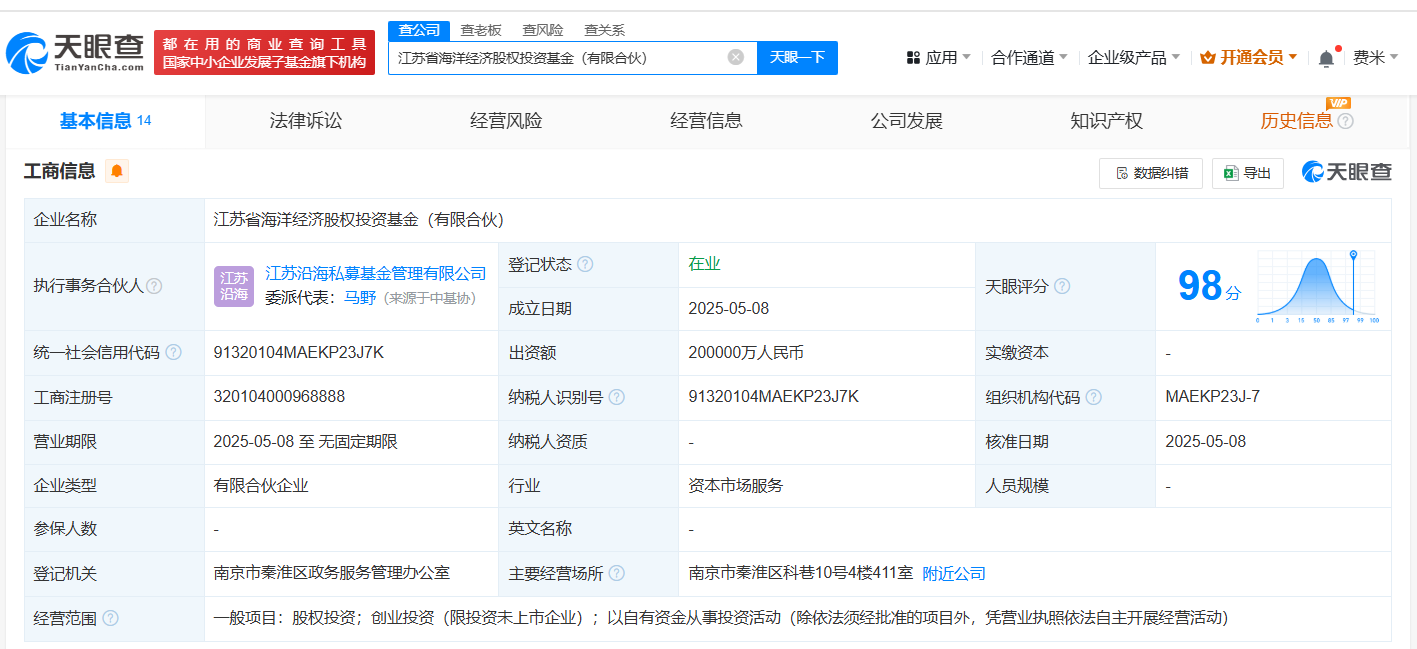Click help icon next to 组织机构代码

[1094, 397]
